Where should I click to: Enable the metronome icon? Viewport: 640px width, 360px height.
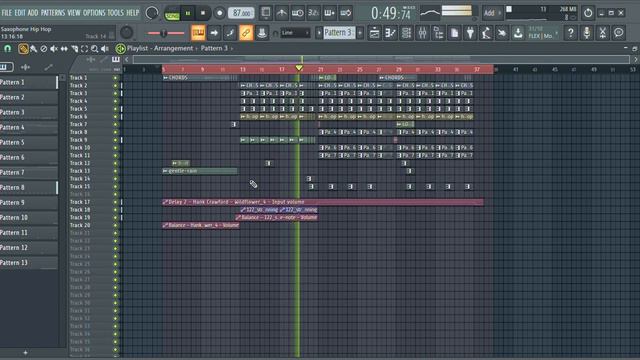click(x=282, y=13)
